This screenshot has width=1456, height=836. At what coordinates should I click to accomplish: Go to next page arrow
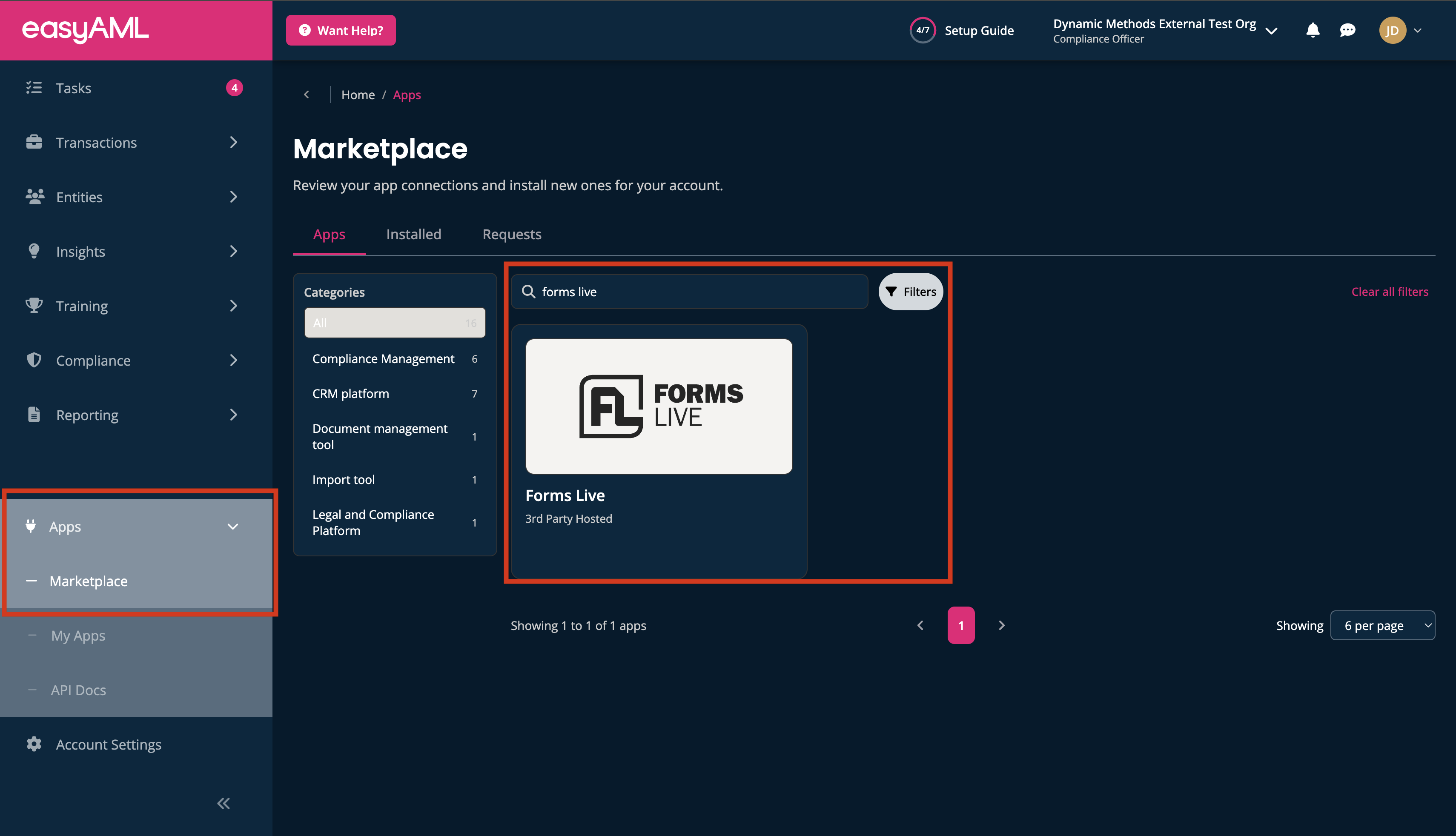[1001, 625]
